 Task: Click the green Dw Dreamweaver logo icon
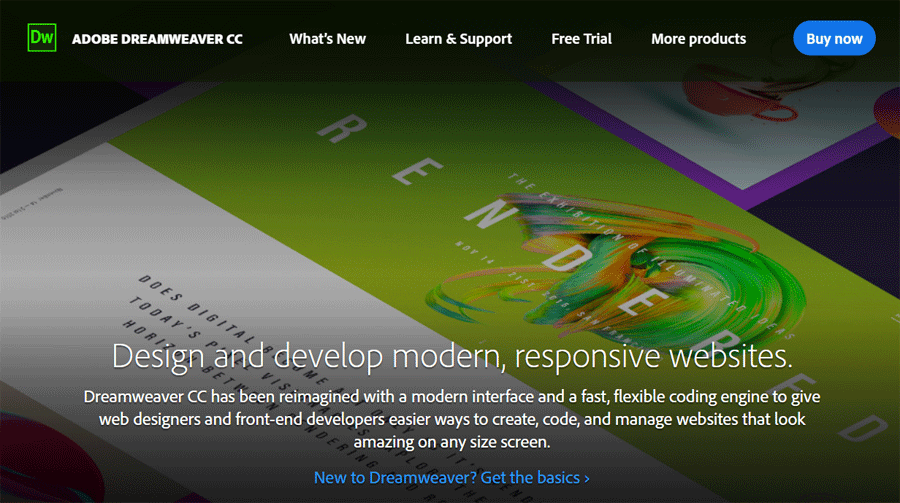coord(41,39)
